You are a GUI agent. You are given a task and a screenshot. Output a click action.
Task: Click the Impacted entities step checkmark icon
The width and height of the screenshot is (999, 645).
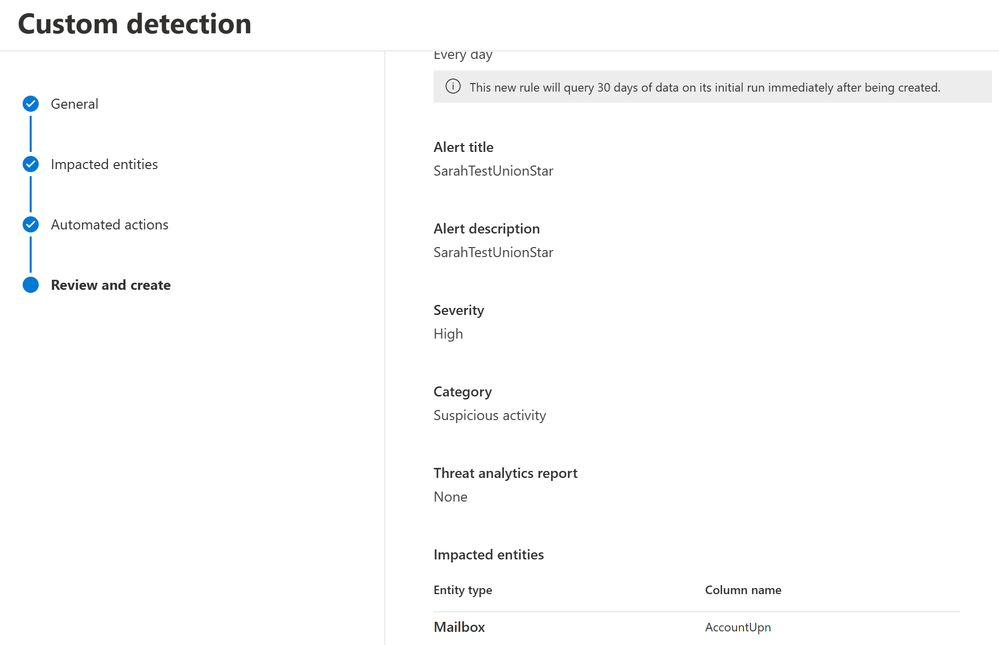[31, 164]
